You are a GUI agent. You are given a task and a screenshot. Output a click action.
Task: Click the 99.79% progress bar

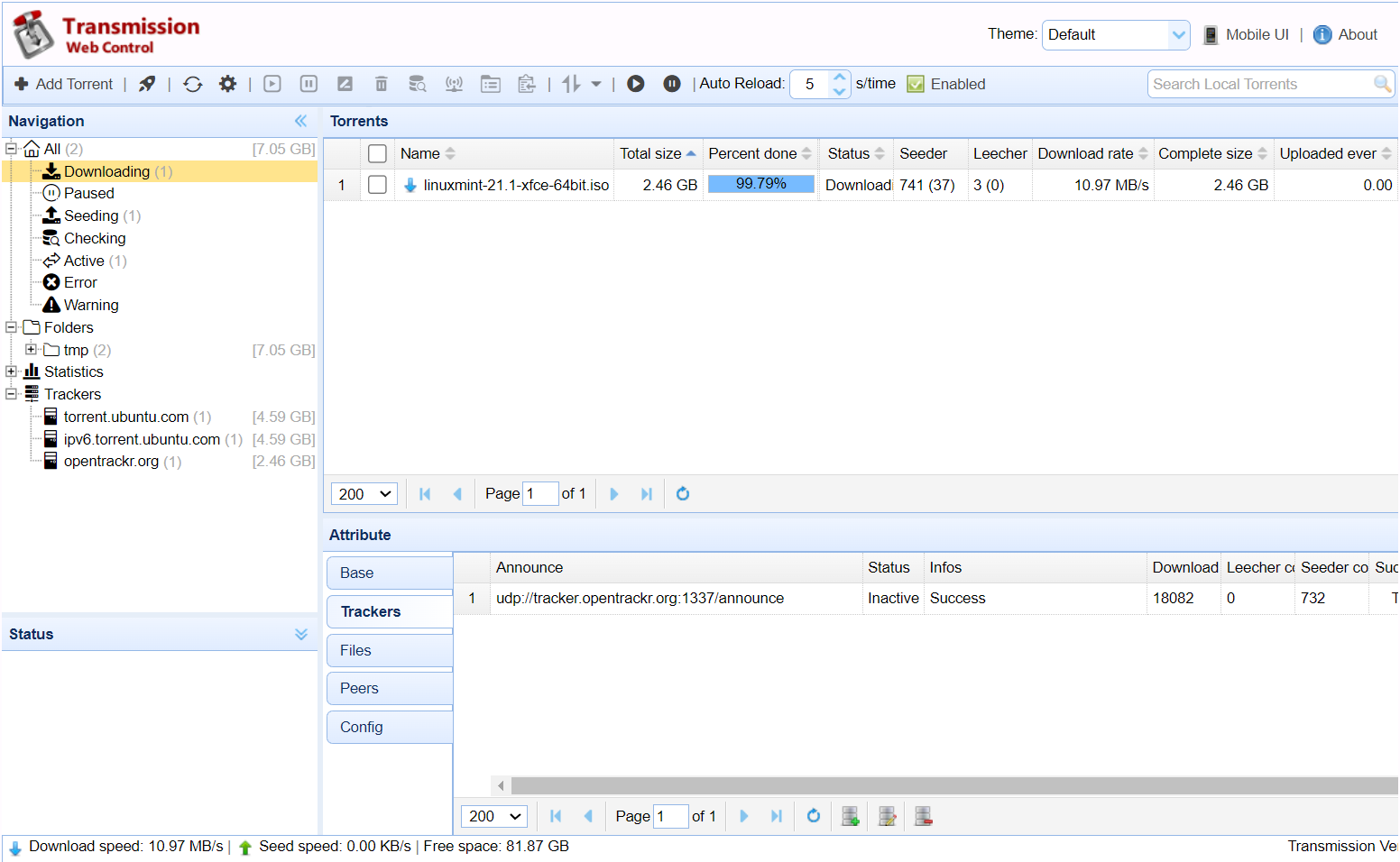[760, 185]
